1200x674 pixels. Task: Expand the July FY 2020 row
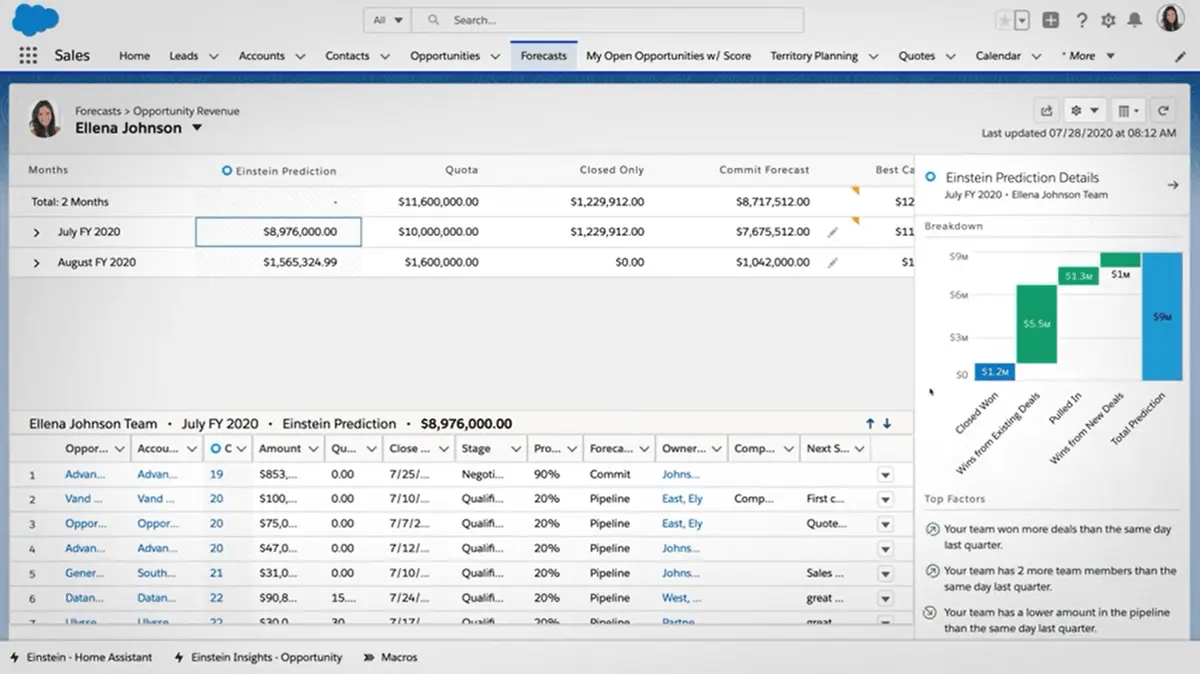pos(36,232)
